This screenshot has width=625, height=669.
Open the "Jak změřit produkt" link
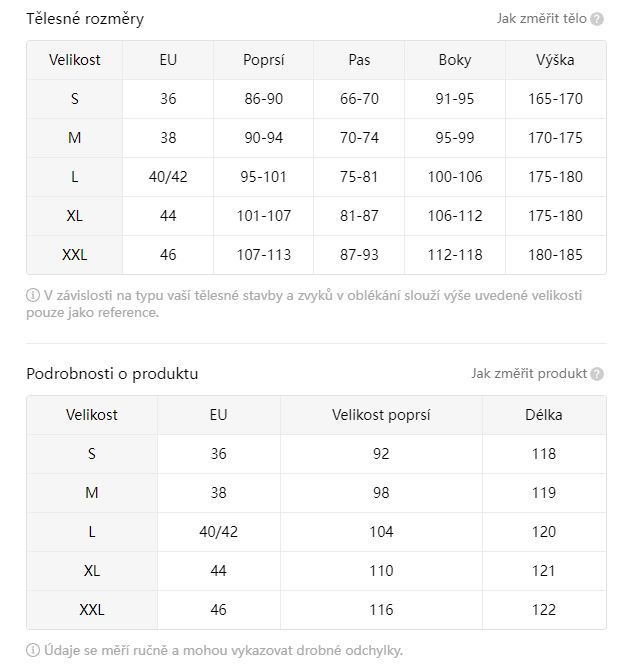(x=529, y=374)
